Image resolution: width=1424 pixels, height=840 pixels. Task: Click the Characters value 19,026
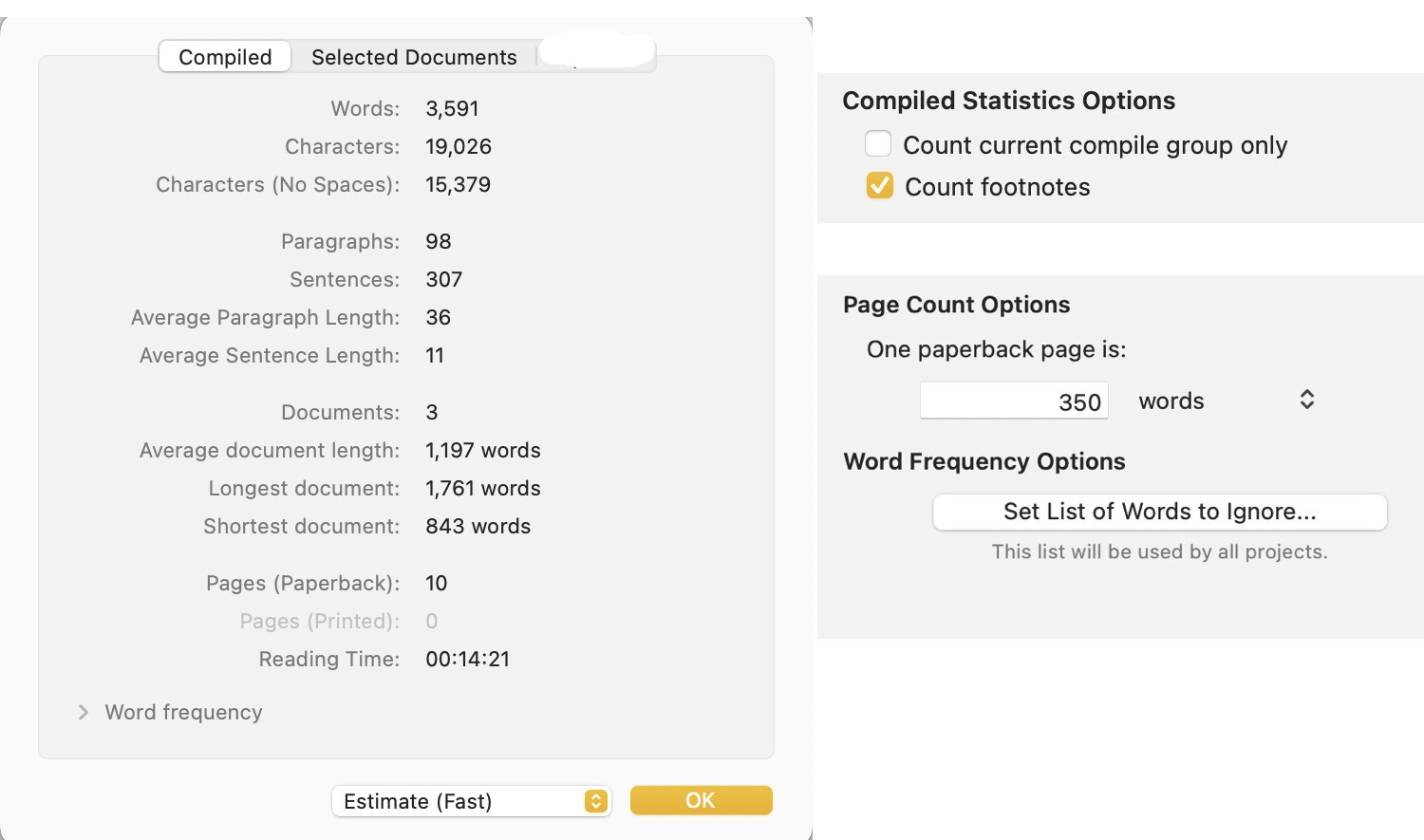[459, 147]
